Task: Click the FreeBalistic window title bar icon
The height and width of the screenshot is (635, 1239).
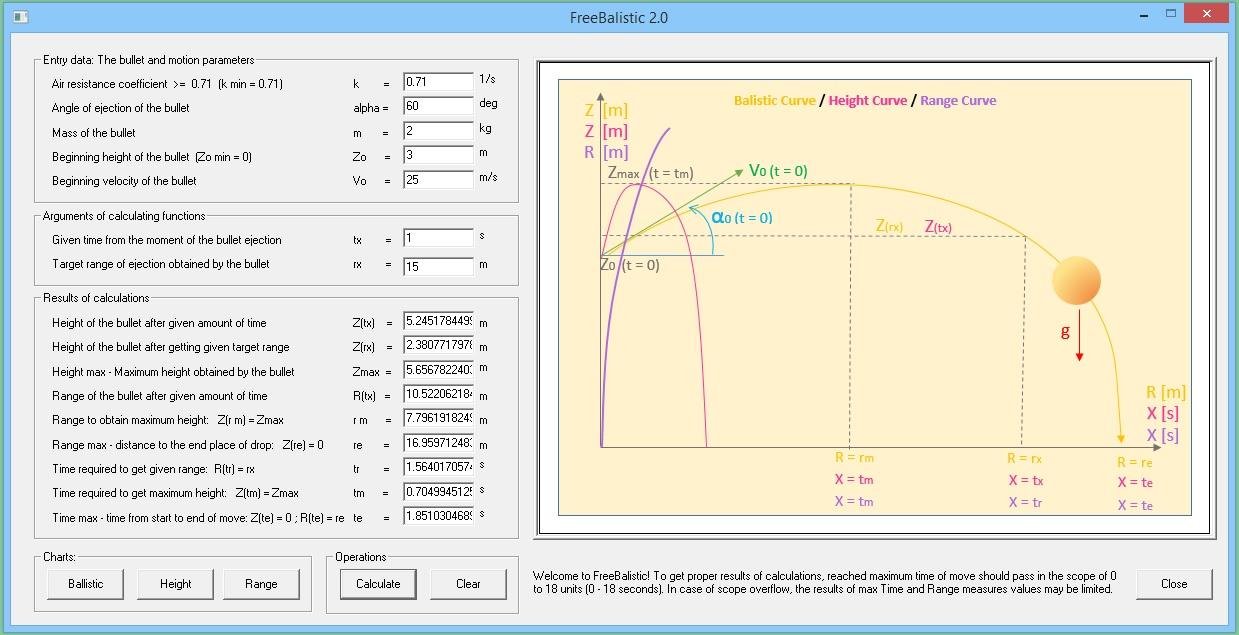Action: (22, 17)
